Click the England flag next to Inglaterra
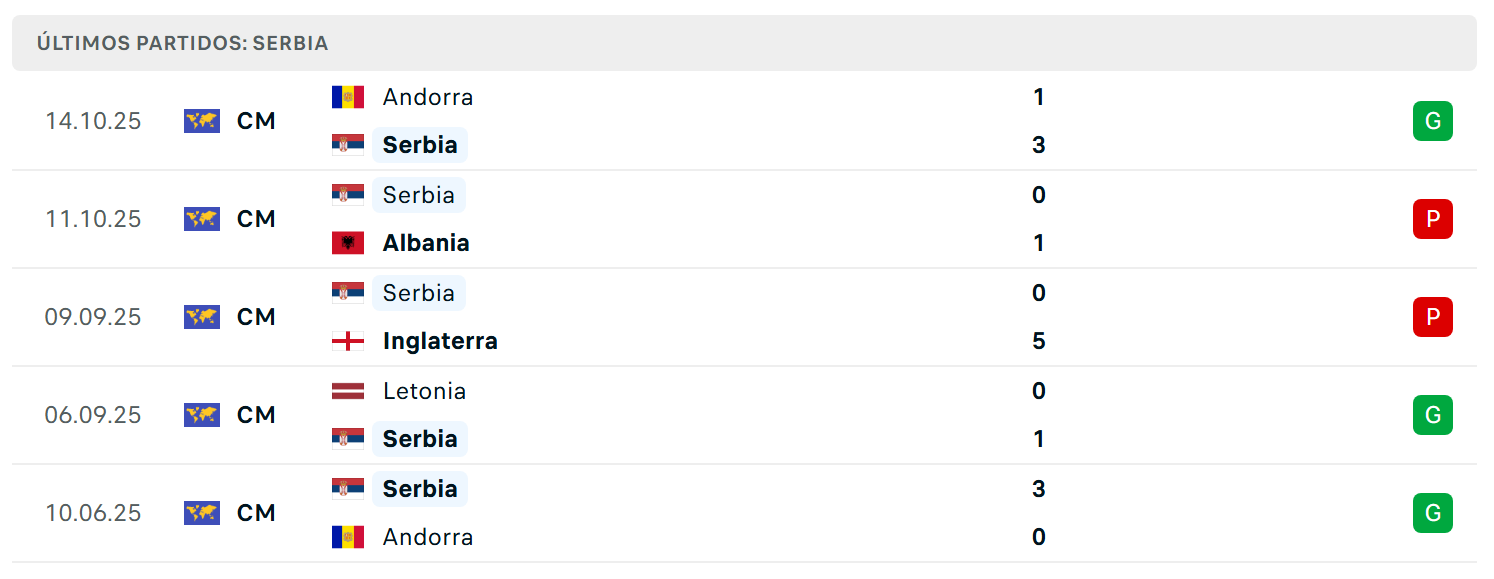 pos(348,341)
